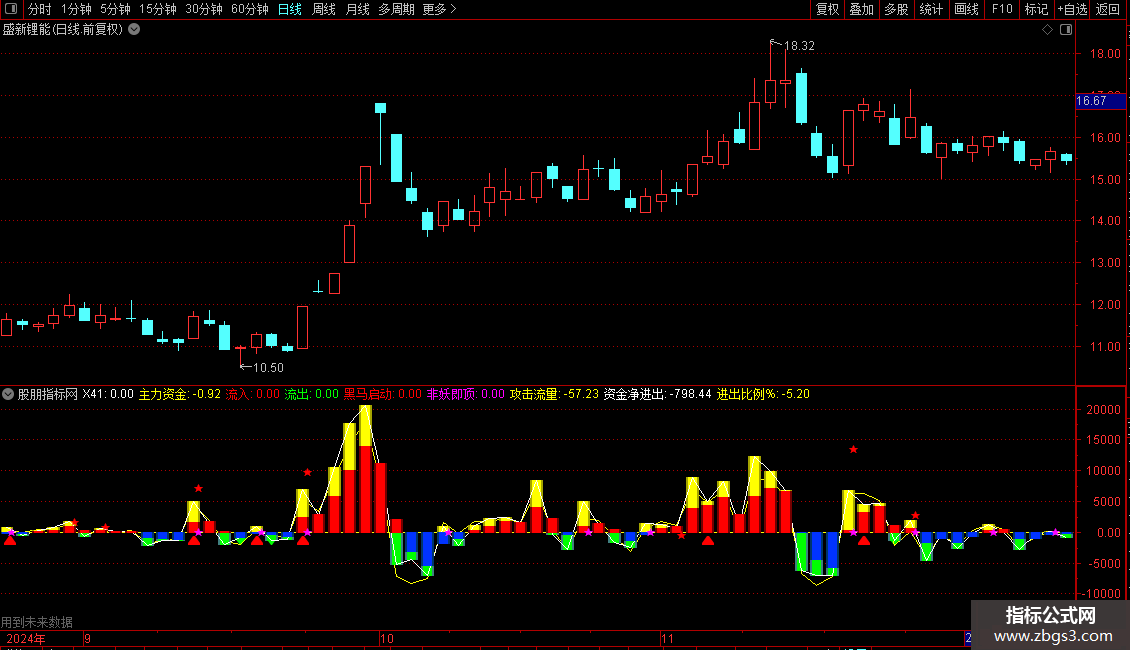Expand the 更多 periods menu

(x=440, y=9)
